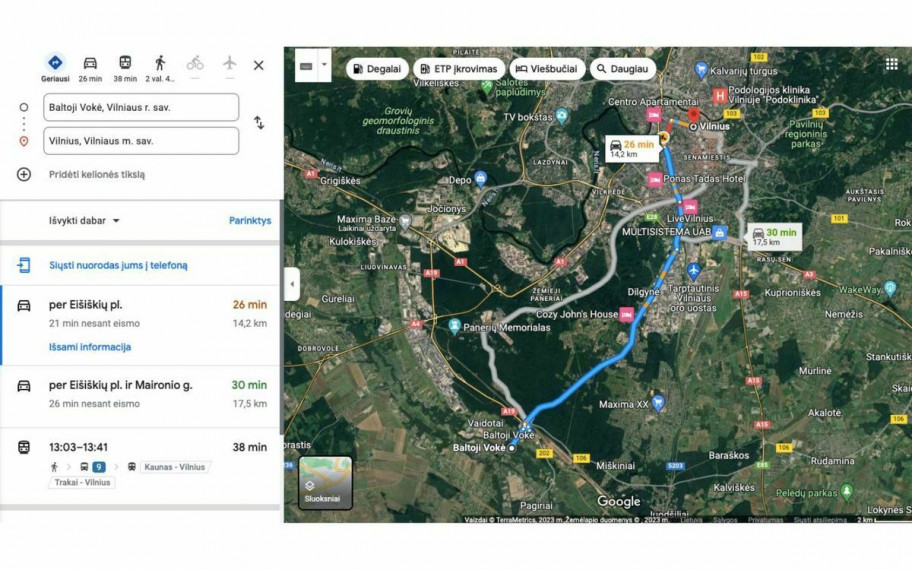Viewport: 912px width, 570px height.
Task: Expand the dropdown arrow beside keyboard icon
Action: pyautogui.click(x=325, y=65)
